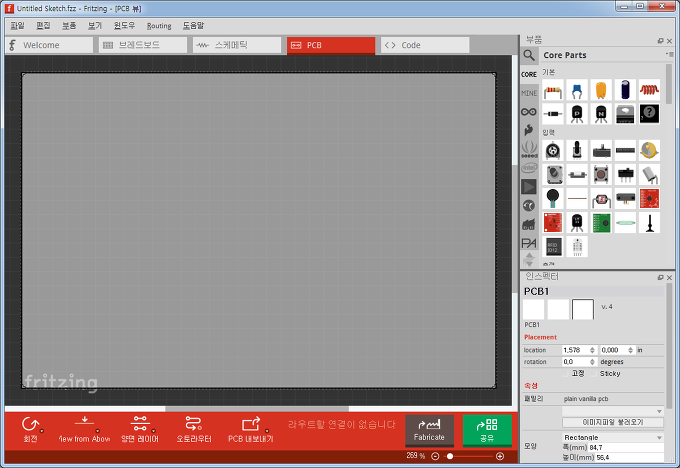Pick the diode part icon
Screen dimensions: 680x468
(553, 114)
